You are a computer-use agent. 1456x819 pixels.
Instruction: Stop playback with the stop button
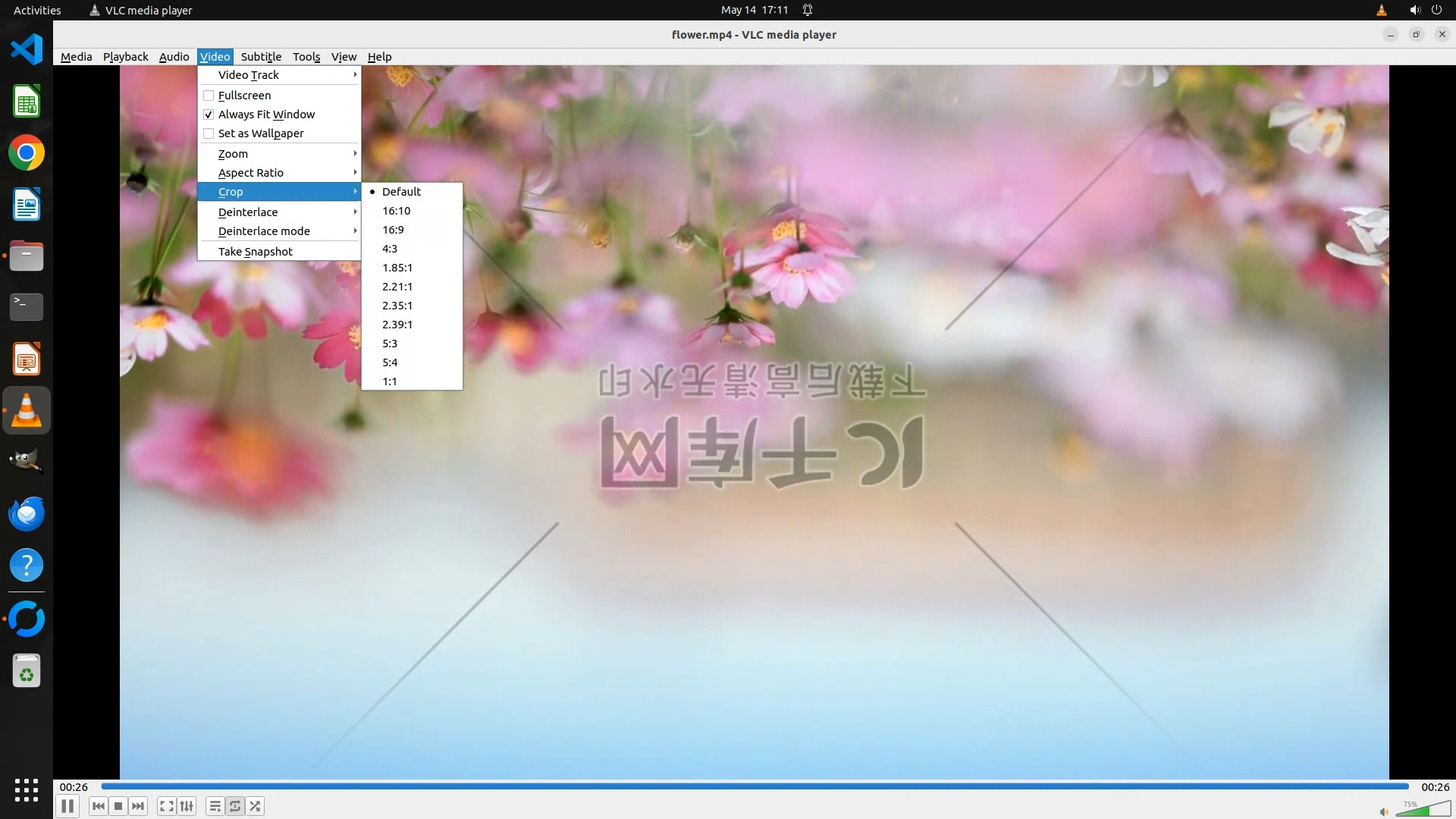118,806
